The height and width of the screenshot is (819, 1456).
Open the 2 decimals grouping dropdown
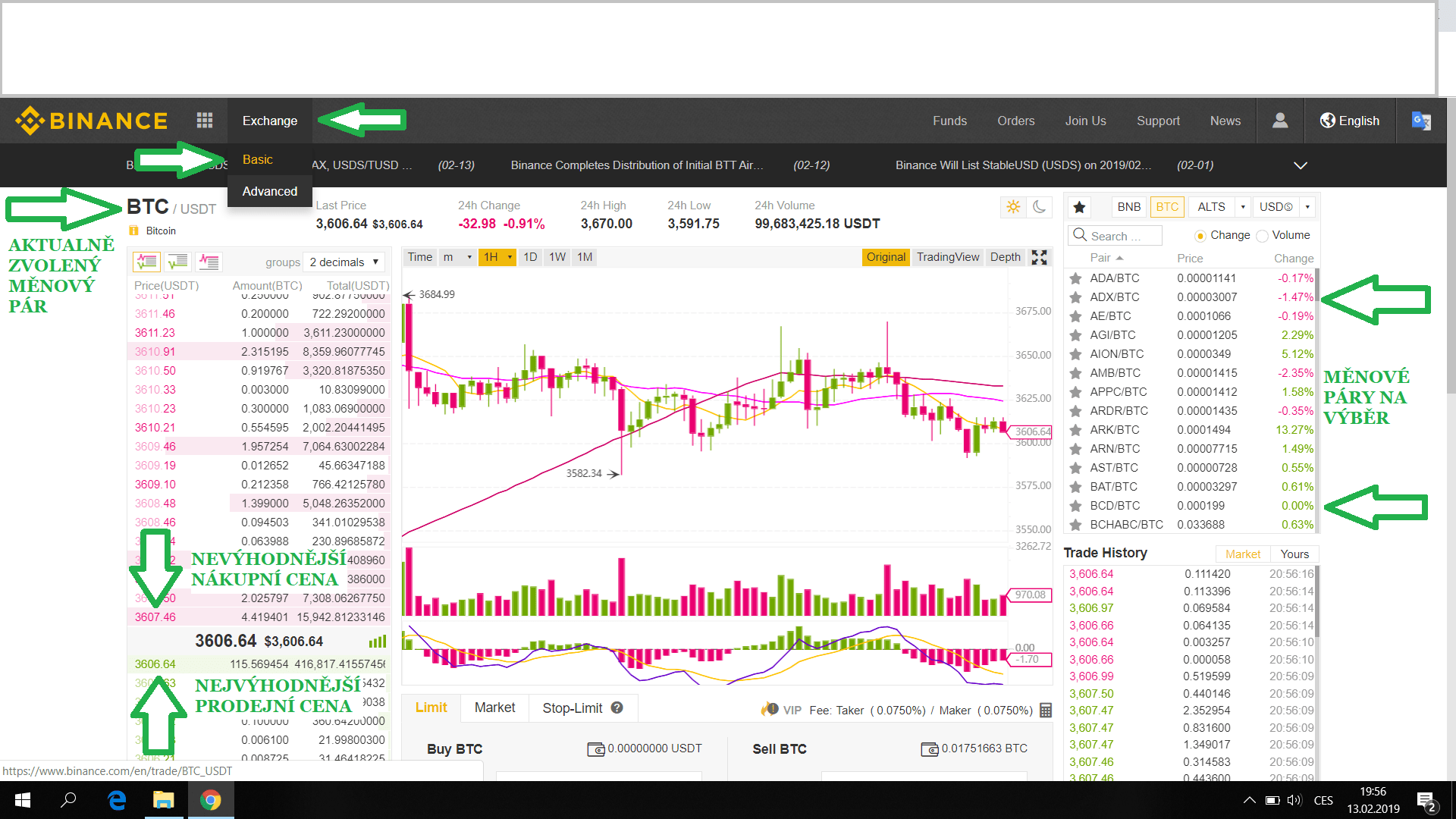click(x=344, y=262)
